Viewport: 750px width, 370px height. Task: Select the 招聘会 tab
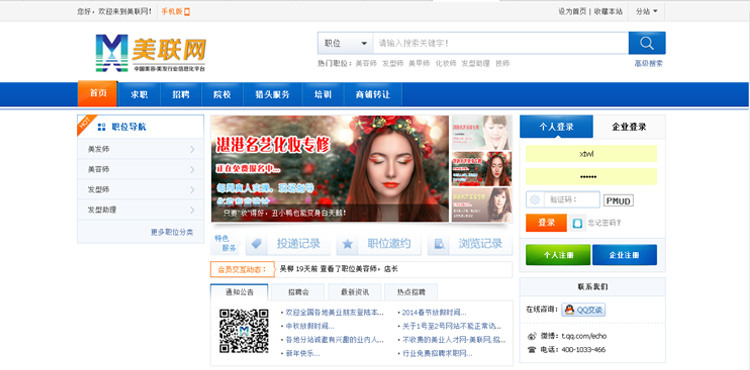[298, 292]
